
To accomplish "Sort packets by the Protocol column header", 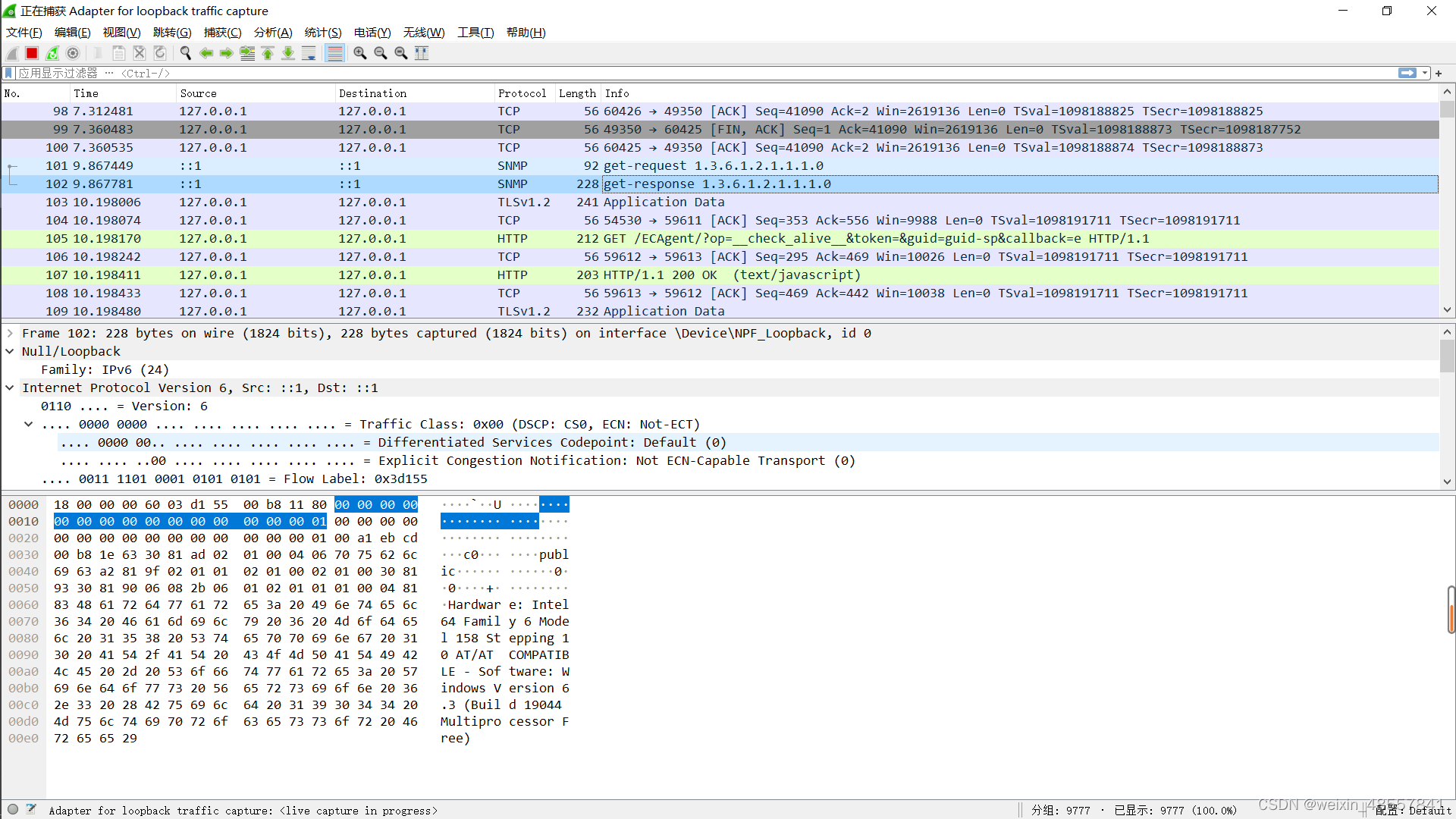I will (522, 93).
